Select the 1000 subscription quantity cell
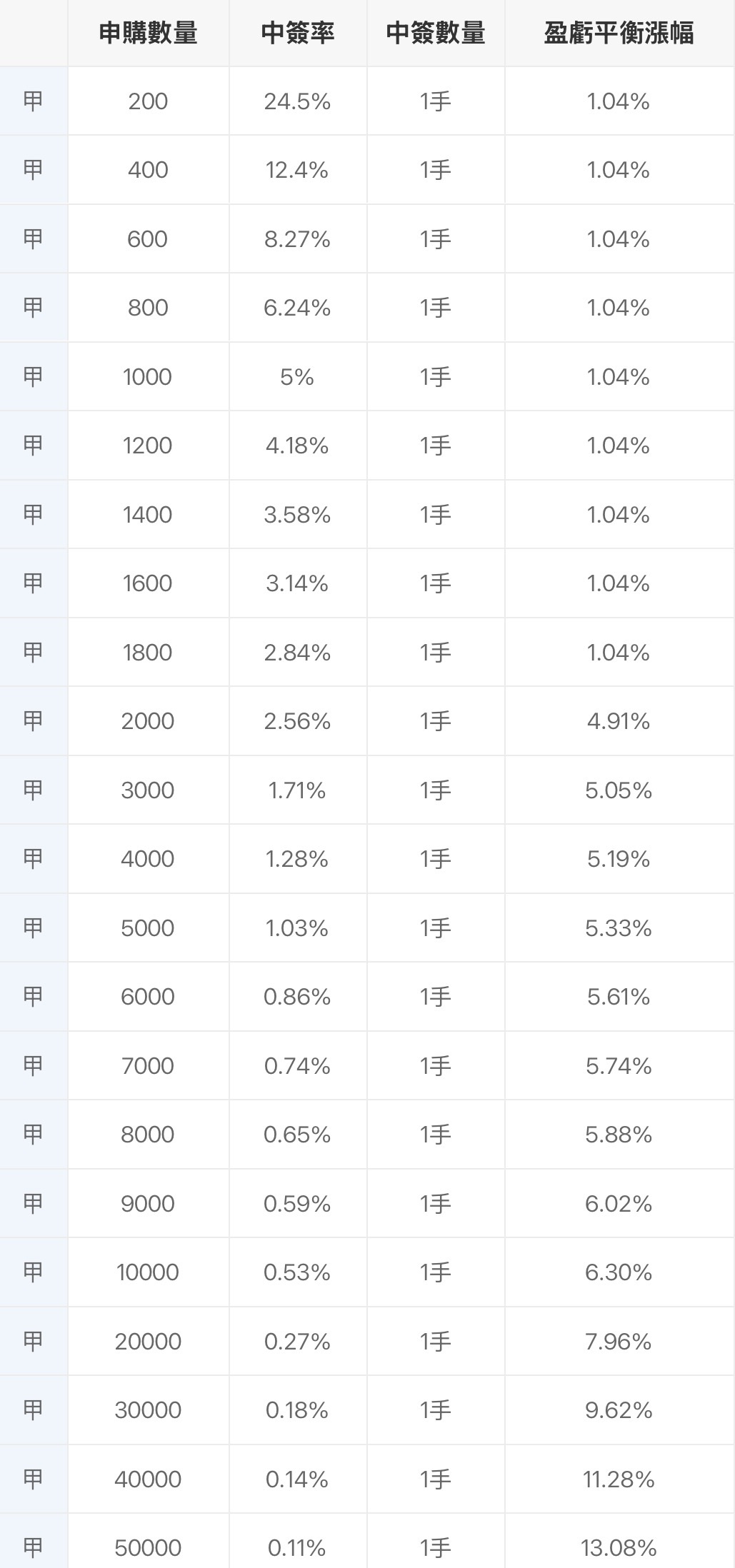The height and width of the screenshot is (1568, 735). point(149,377)
